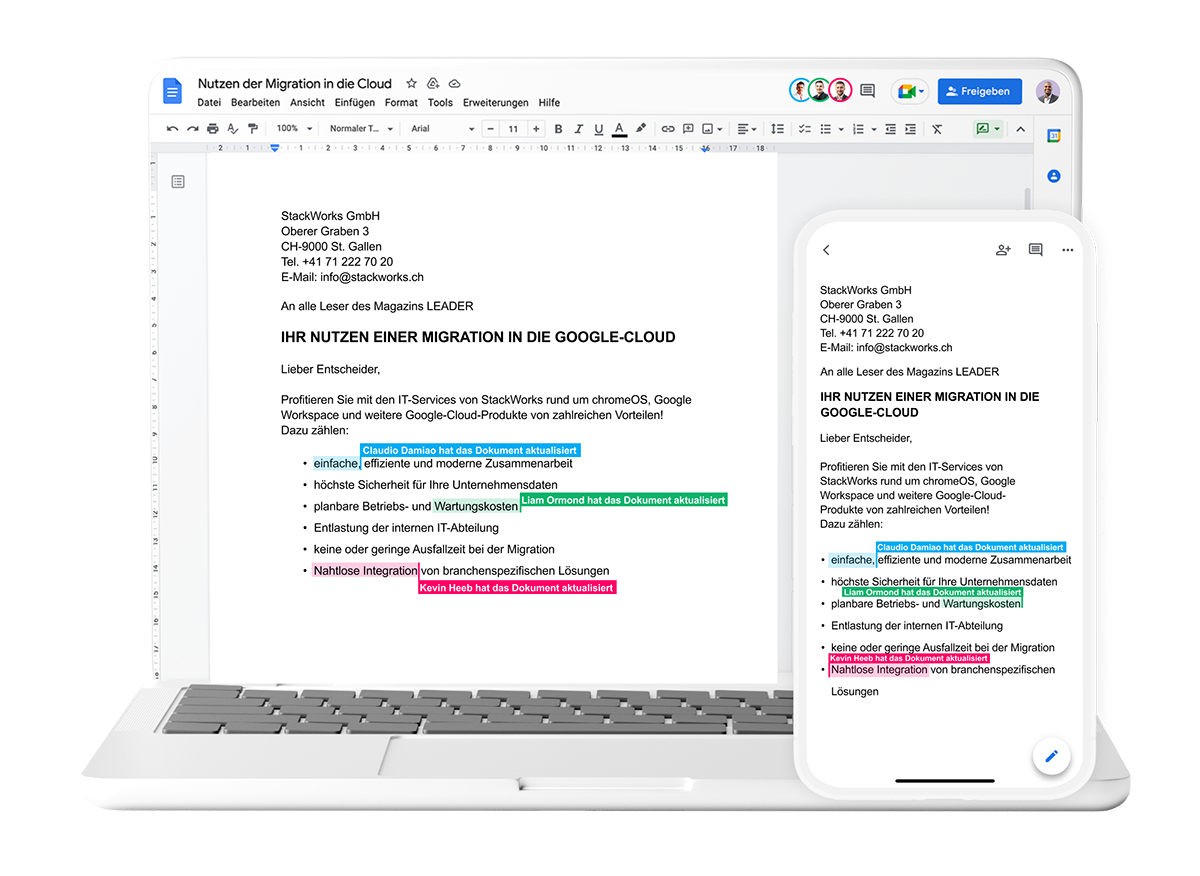
Task: Expand bulleted list options arrow
Action: [x=841, y=130]
